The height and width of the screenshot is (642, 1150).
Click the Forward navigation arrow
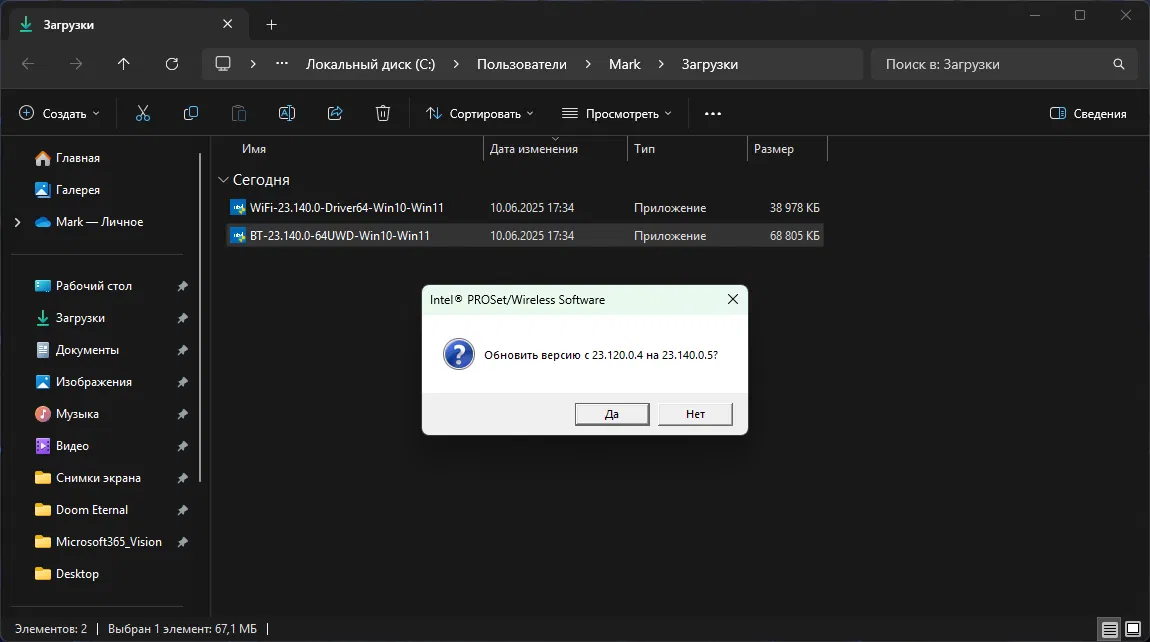click(x=76, y=65)
